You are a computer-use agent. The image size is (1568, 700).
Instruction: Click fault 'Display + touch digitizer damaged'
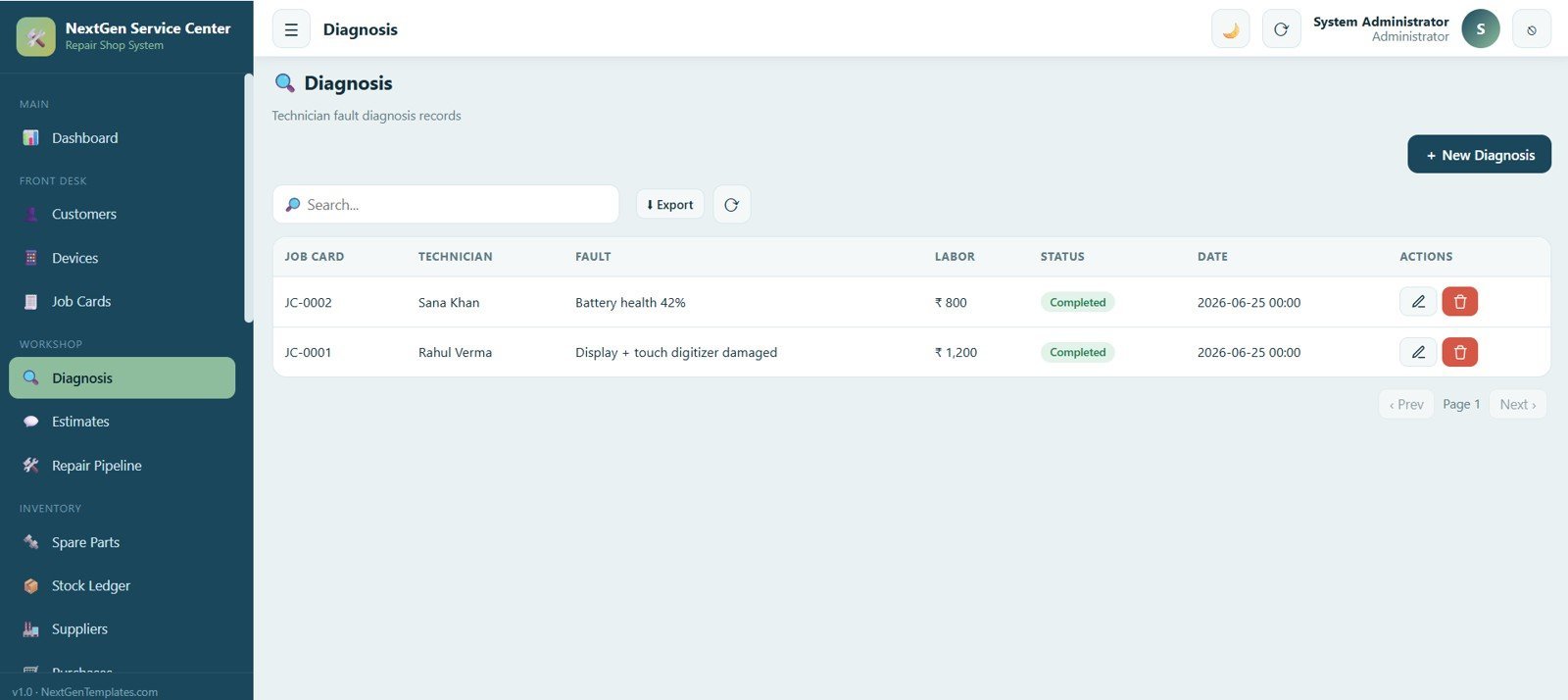676,353
